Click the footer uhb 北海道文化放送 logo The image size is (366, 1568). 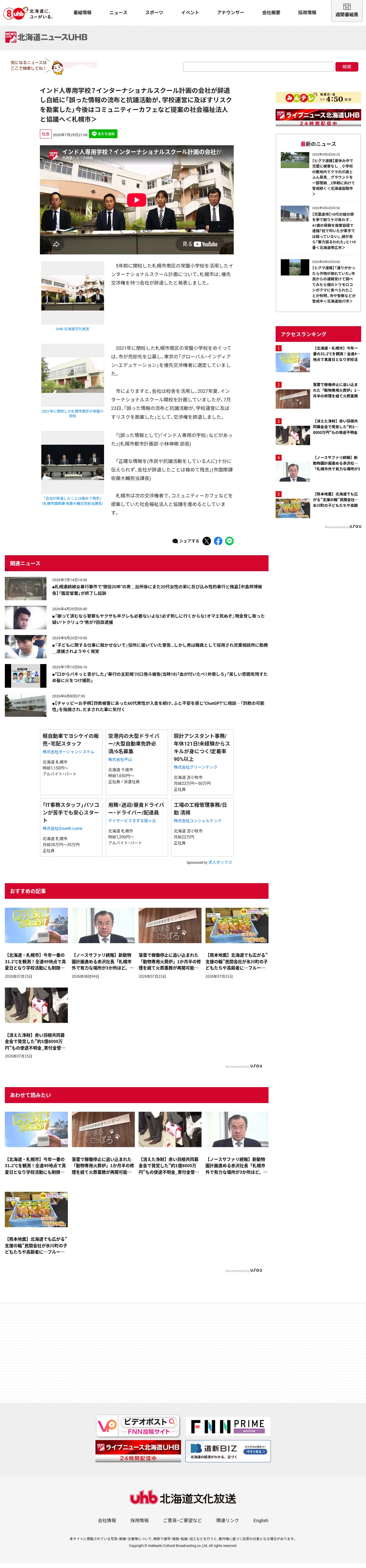coord(183,1498)
